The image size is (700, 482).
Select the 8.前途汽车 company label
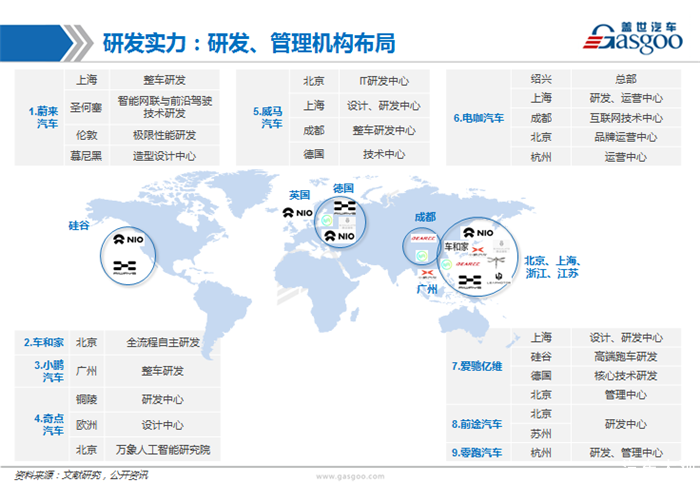[477, 424]
